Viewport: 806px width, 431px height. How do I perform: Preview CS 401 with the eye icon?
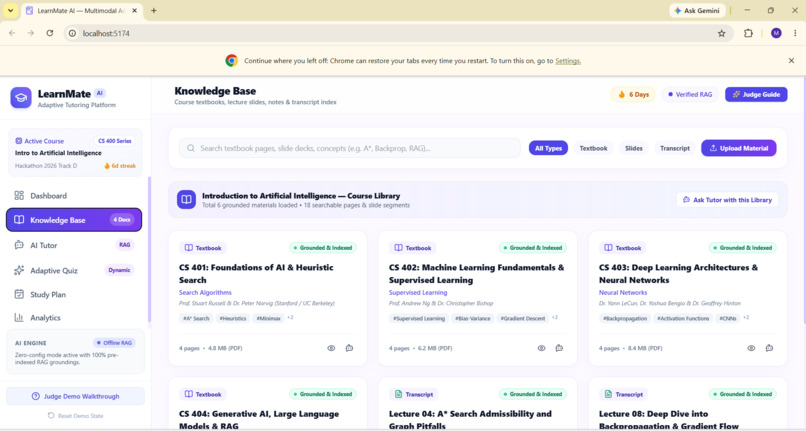(x=331, y=348)
